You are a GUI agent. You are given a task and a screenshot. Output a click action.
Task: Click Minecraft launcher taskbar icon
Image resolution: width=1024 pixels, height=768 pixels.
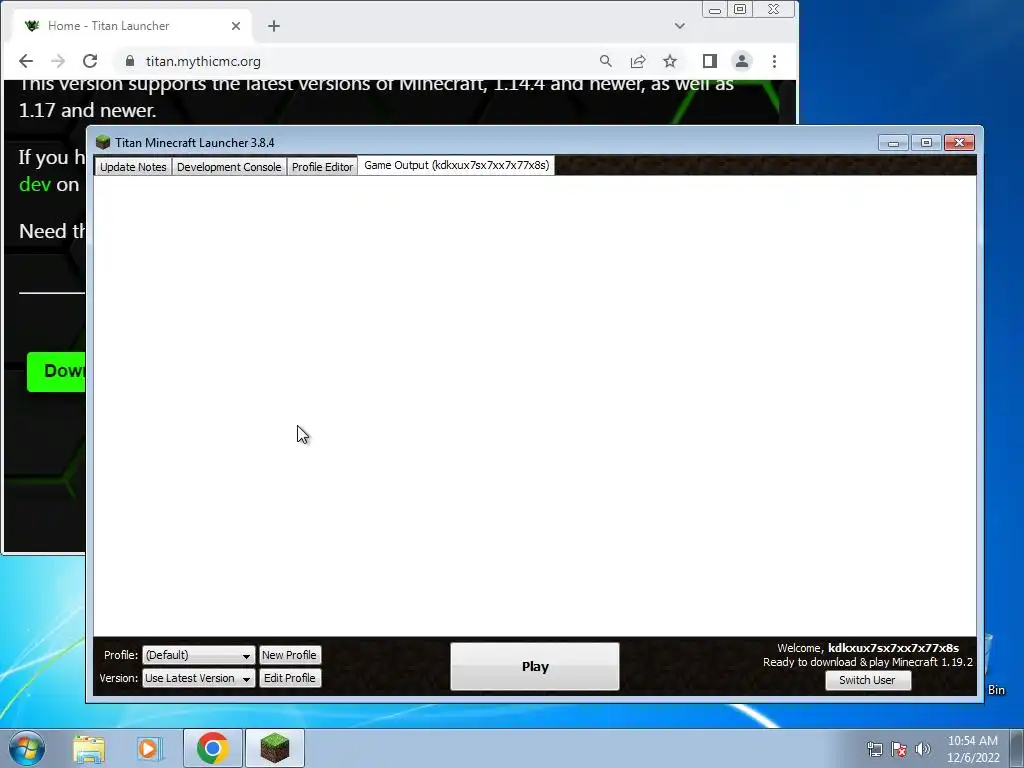(x=275, y=748)
